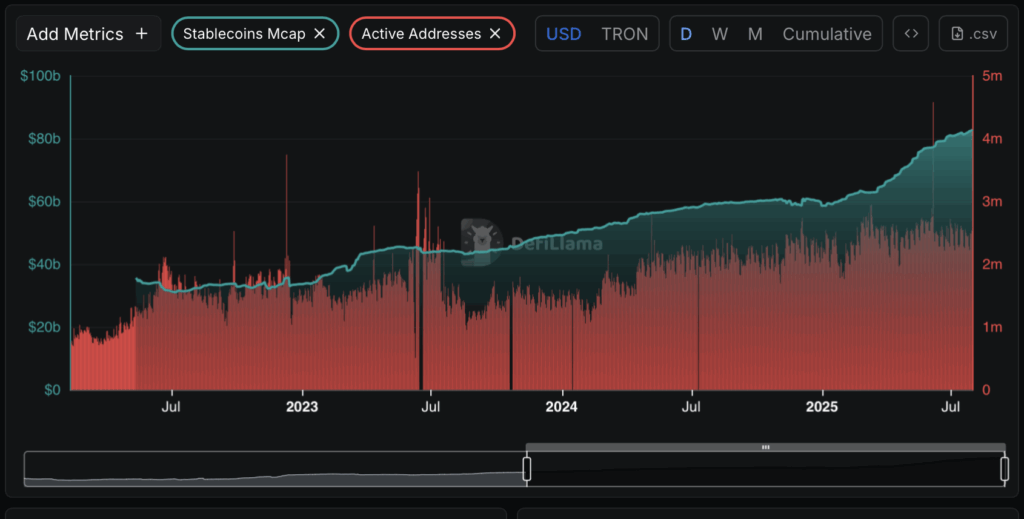
Task: Click $40b label on left axis
Action: (x=44, y=264)
